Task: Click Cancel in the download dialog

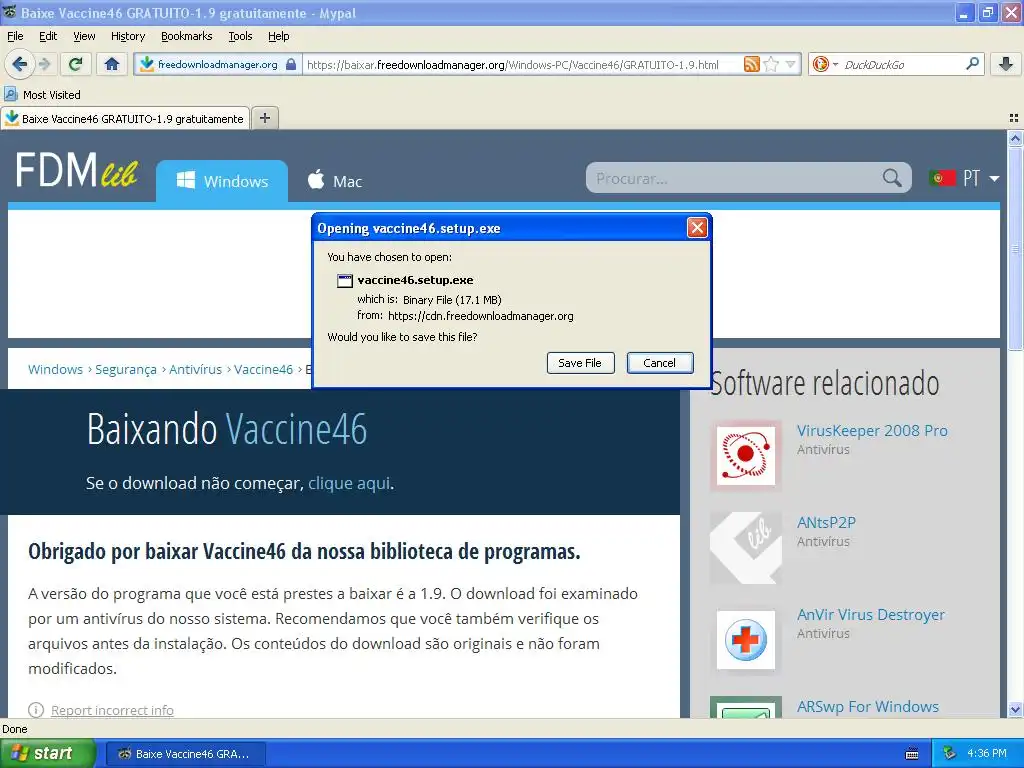Action: 660,363
